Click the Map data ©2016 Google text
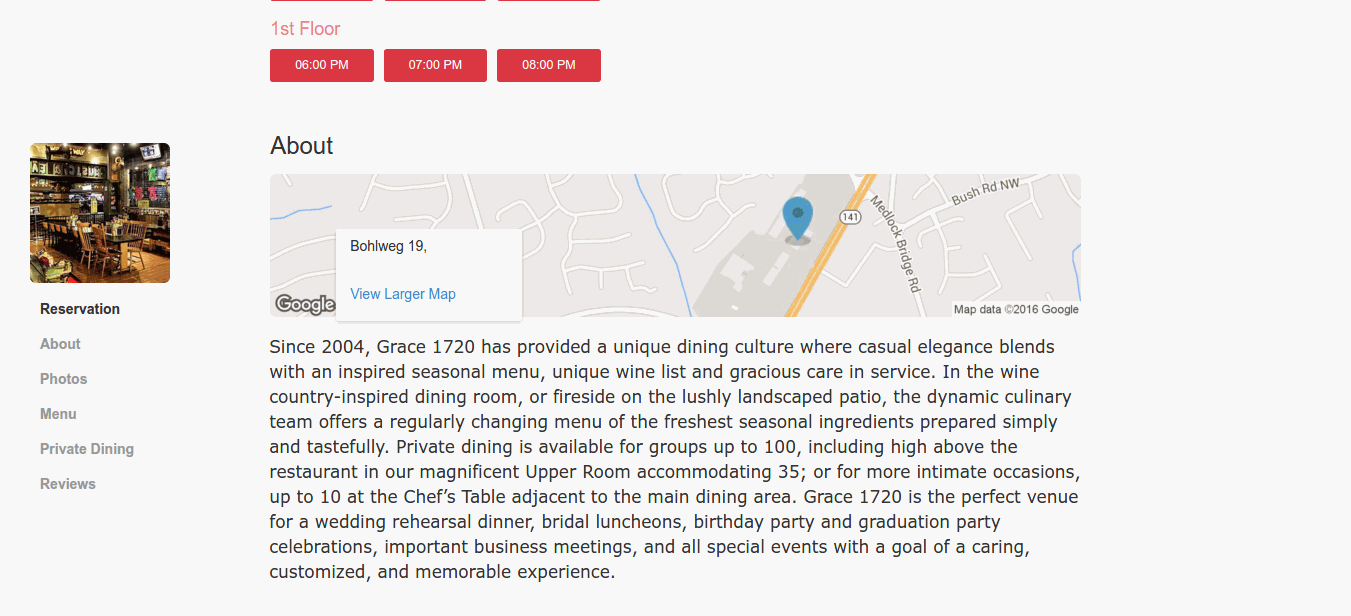Viewport: 1351px width, 616px height. coord(1016,310)
